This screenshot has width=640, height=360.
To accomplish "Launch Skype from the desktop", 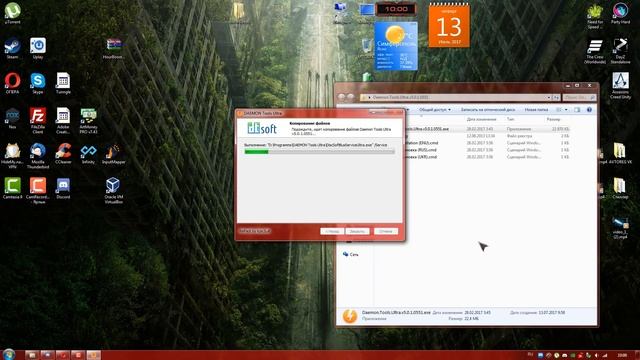I will pos(38,83).
